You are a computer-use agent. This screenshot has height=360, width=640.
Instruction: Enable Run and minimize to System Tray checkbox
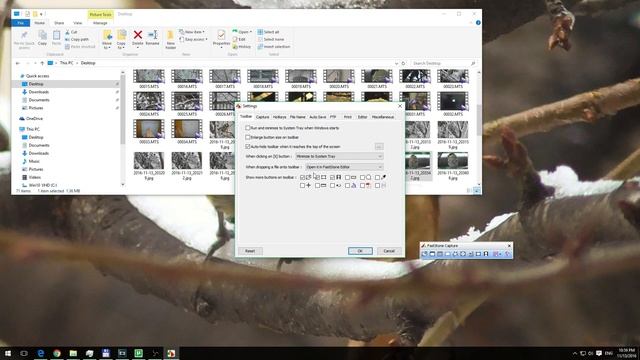[x=248, y=128]
